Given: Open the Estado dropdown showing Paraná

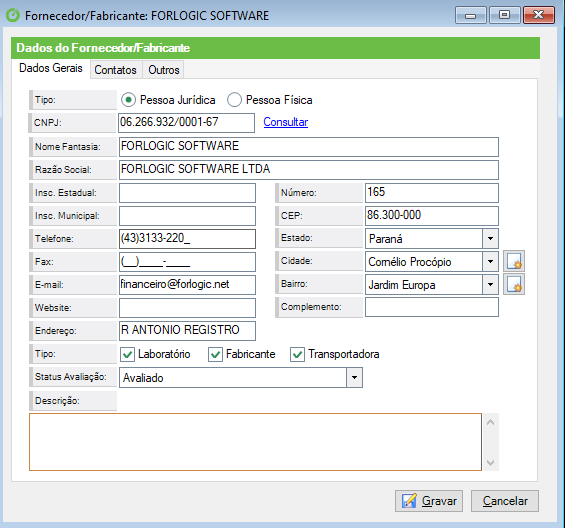Looking at the screenshot, I should pyautogui.click(x=490, y=239).
